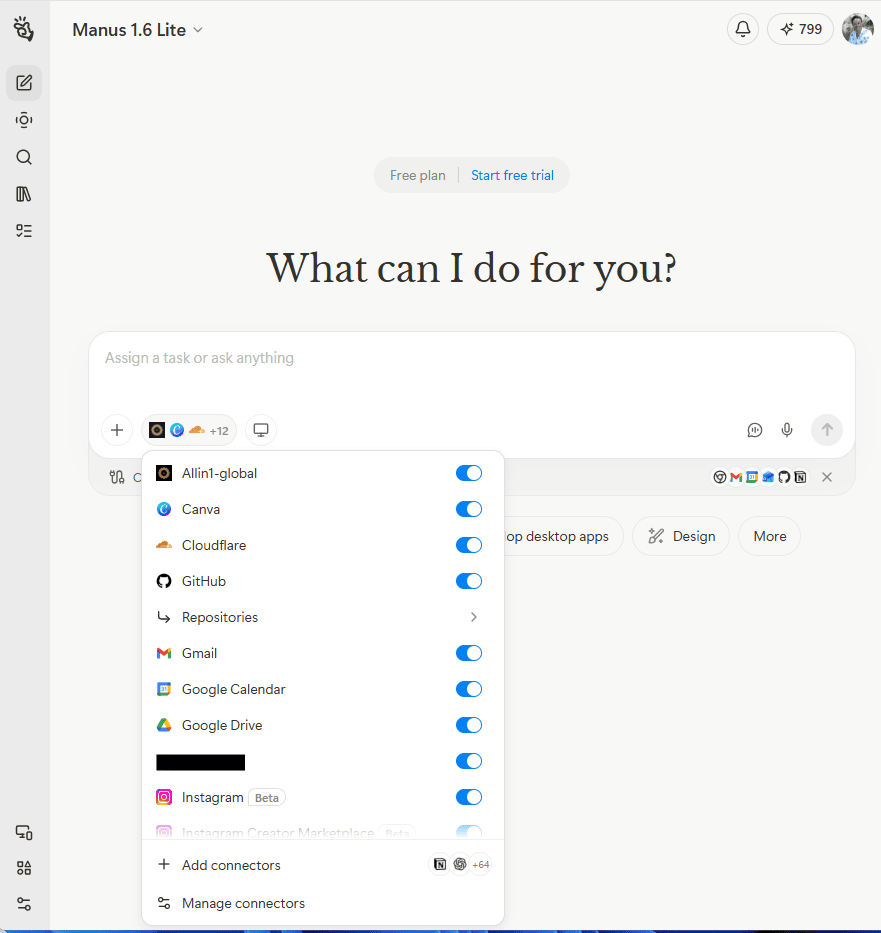Screen dimensions: 881x933
Task: Click the notification bell icon
Action: pos(742,29)
